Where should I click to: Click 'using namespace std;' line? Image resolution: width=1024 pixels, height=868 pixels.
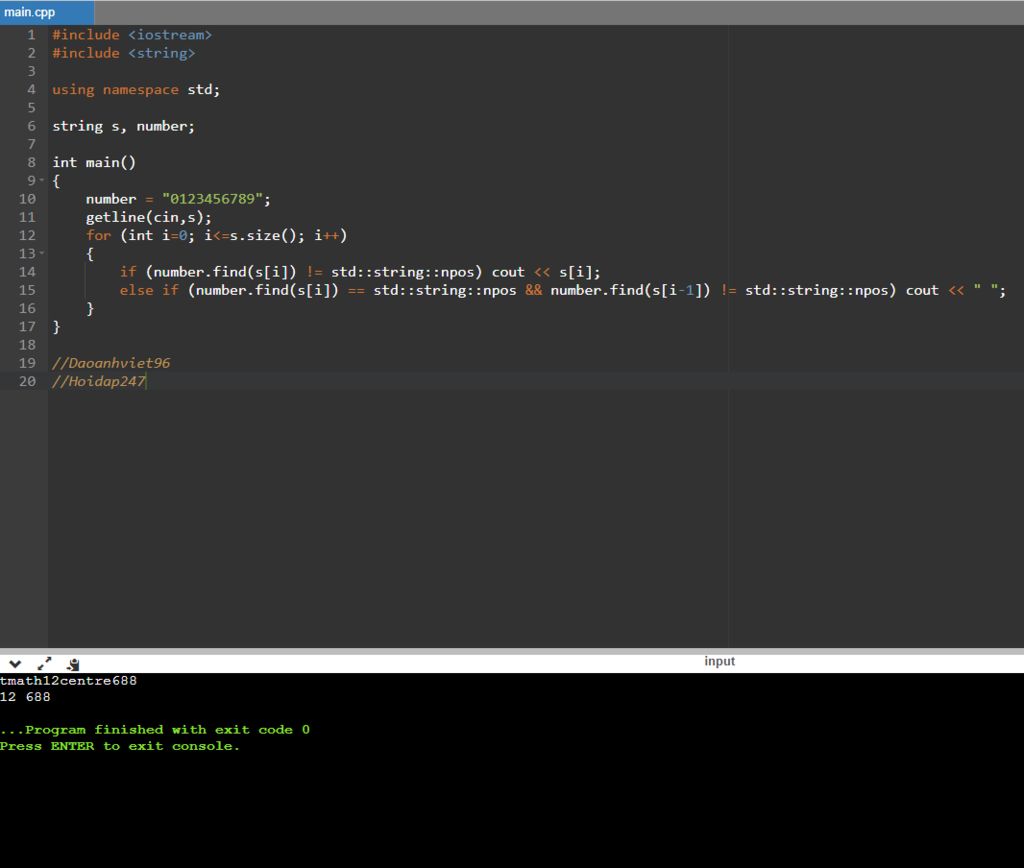tap(136, 89)
